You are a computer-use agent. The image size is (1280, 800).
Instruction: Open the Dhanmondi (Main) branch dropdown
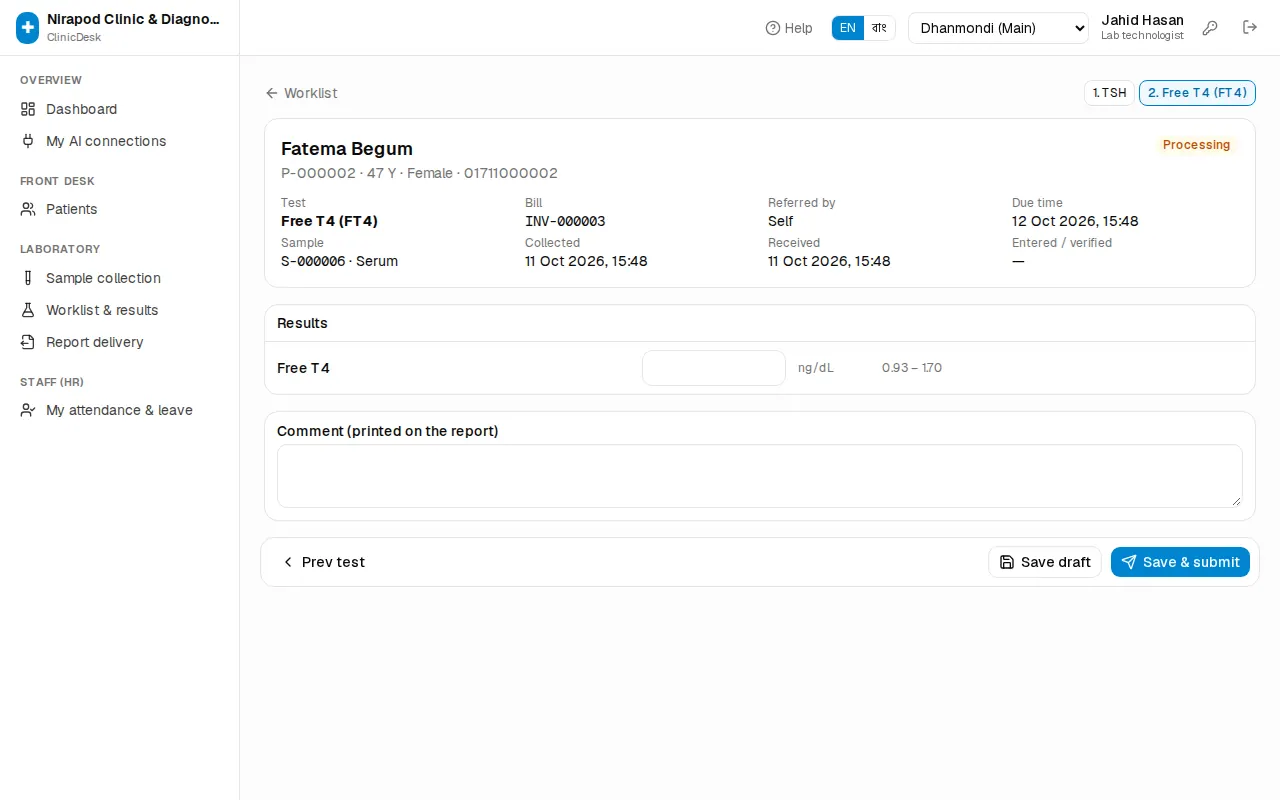(998, 28)
